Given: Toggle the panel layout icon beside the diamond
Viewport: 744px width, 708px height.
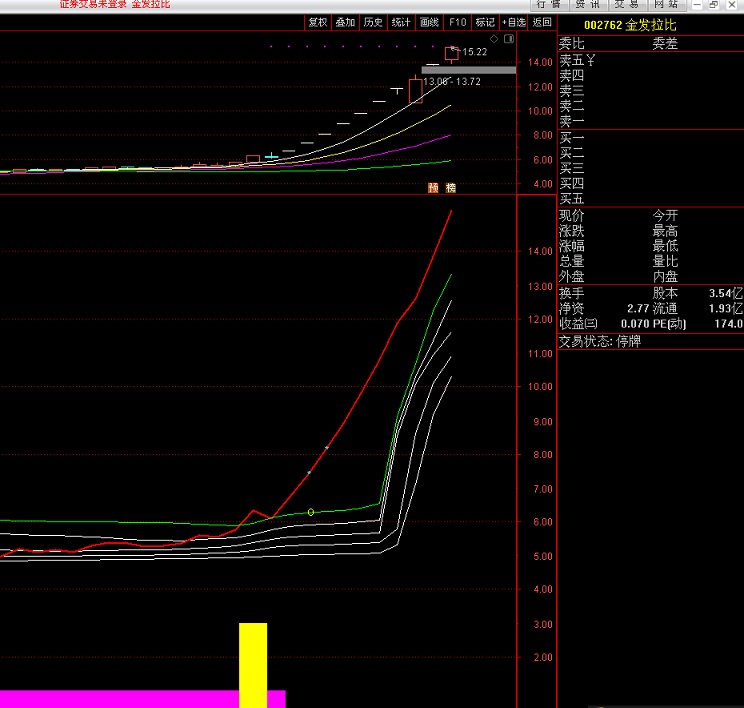Looking at the screenshot, I should [x=509, y=39].
